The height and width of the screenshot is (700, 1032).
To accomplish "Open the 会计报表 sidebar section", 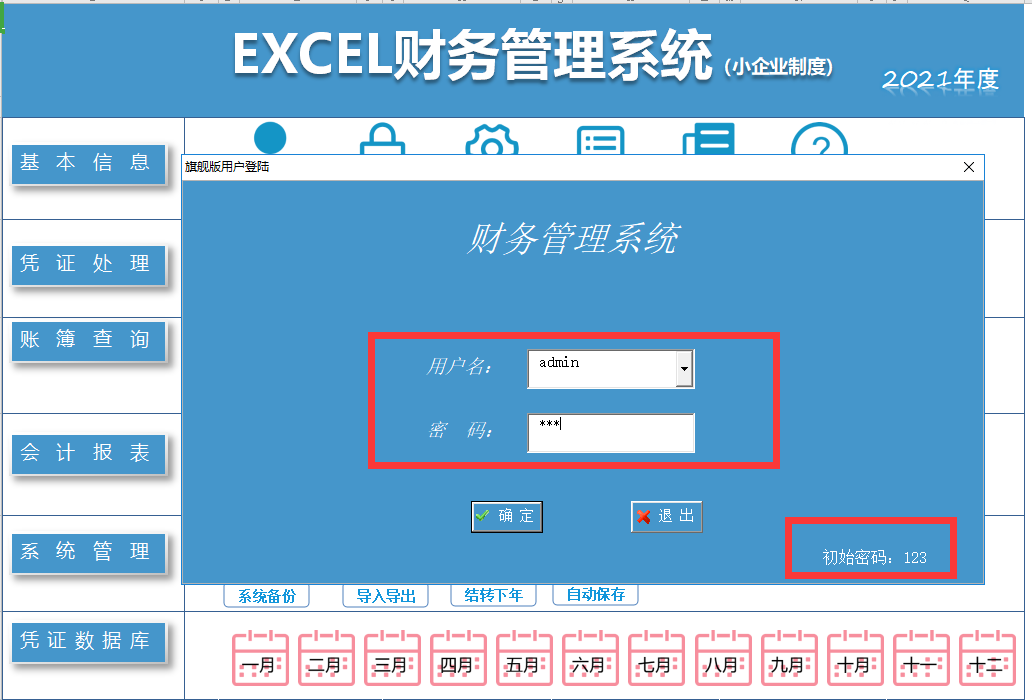I will tap(88, 453).
